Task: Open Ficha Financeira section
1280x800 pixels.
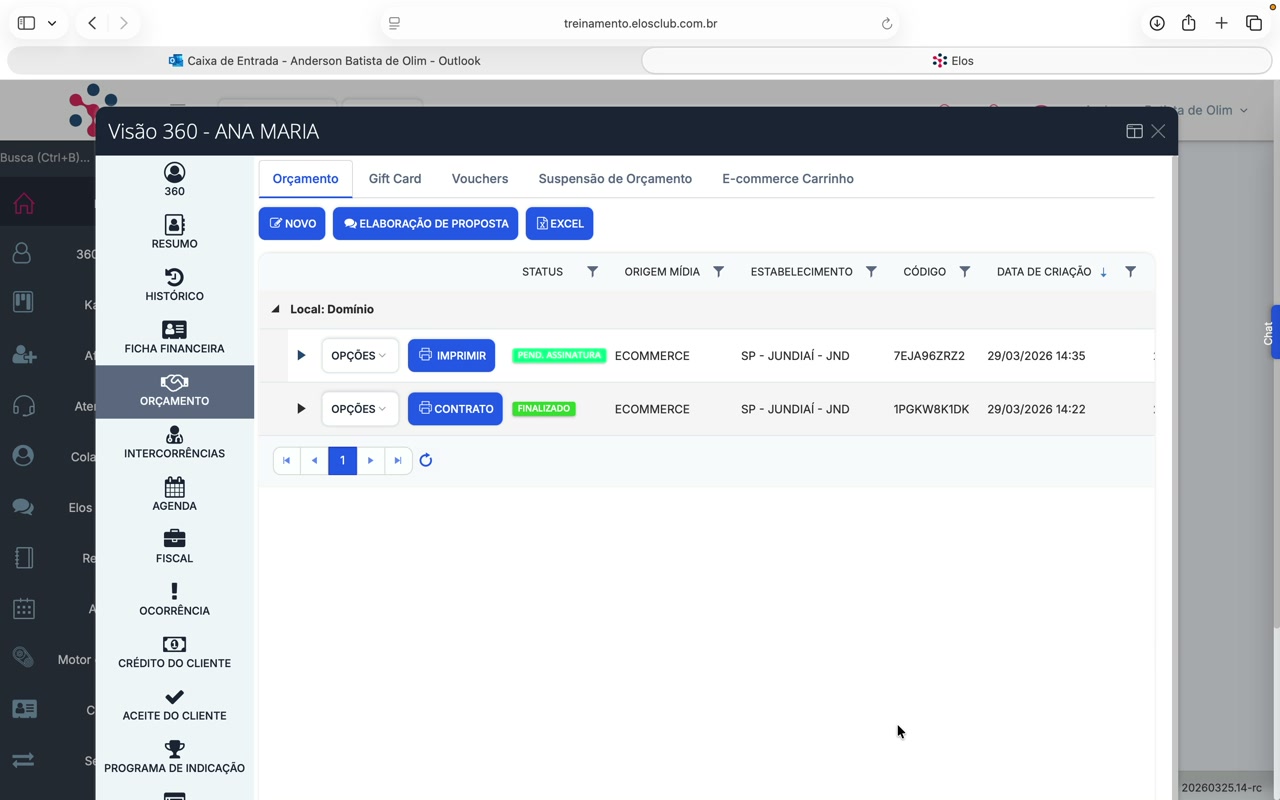Action: click(174, 337)
